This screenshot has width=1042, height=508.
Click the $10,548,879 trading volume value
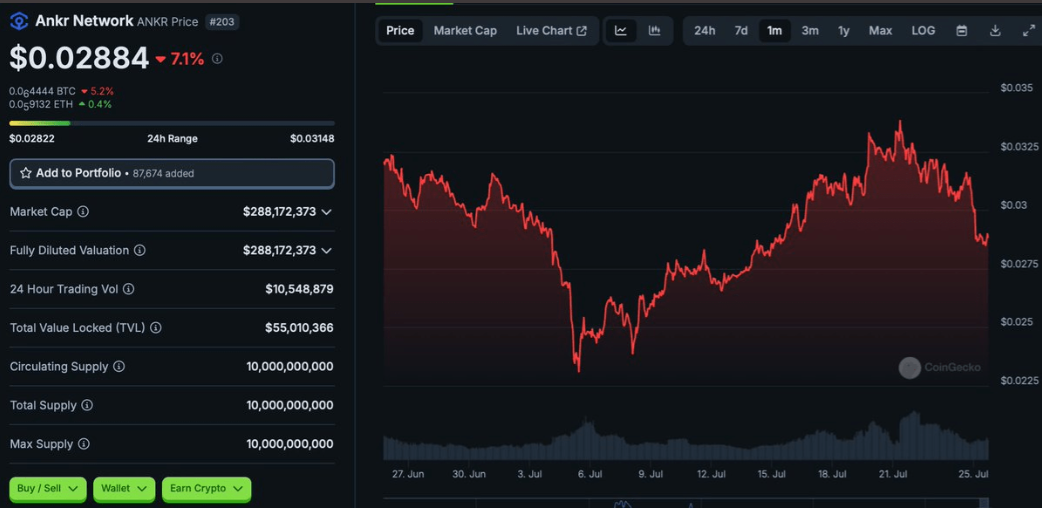pos(299,289)
